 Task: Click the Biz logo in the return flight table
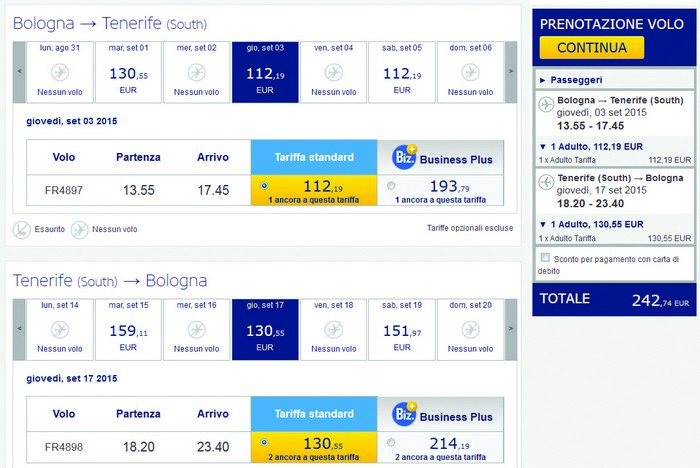pos(404,414)
